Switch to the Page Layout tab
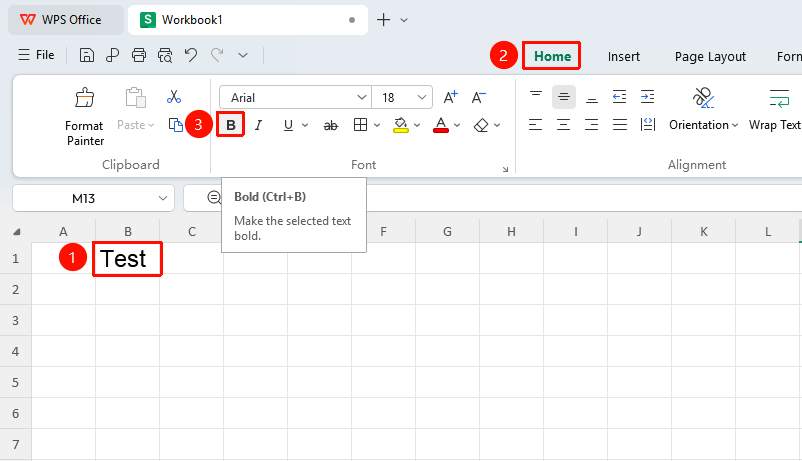The height and width of the screenshot is (461, 802). (710, 57)
